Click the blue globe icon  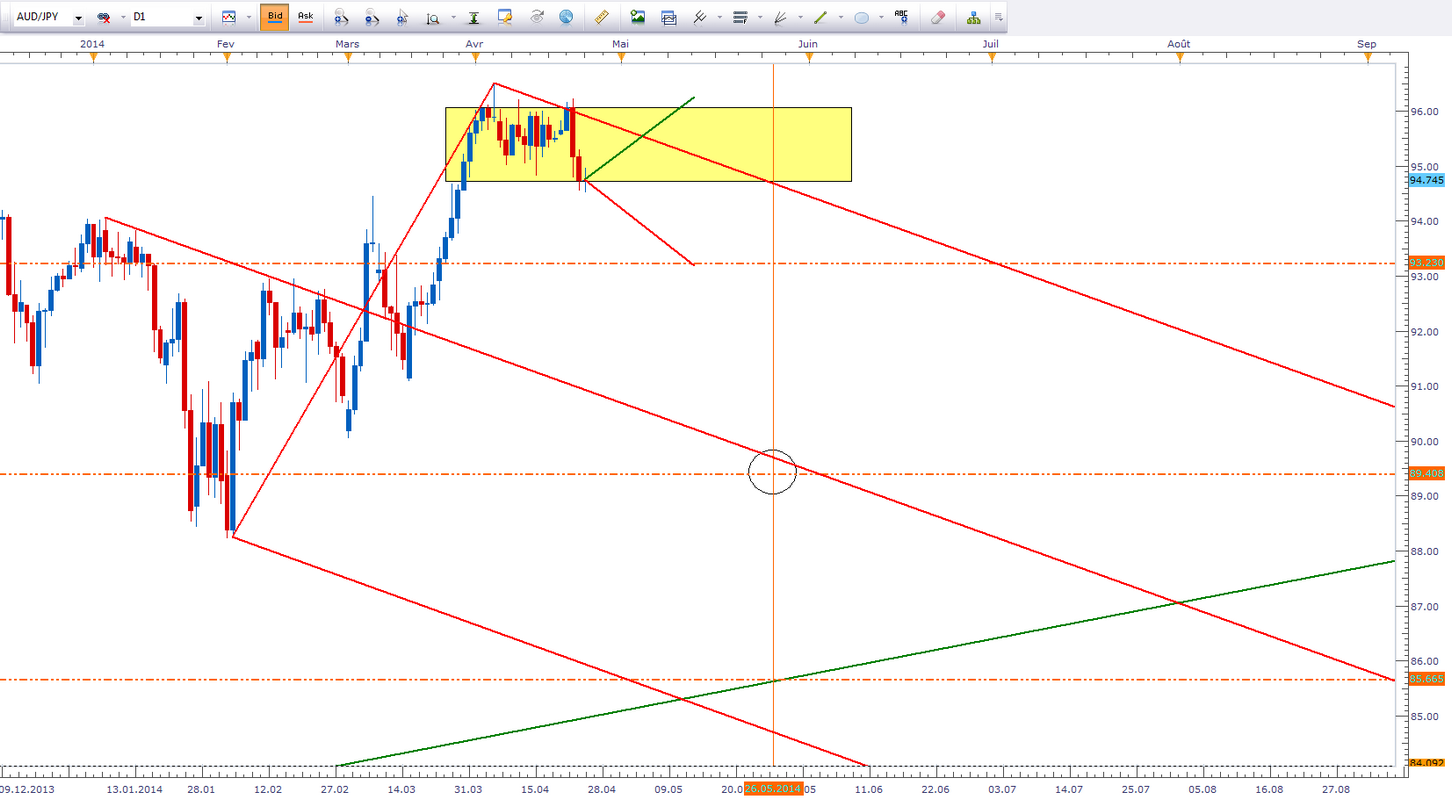(566, 17)
